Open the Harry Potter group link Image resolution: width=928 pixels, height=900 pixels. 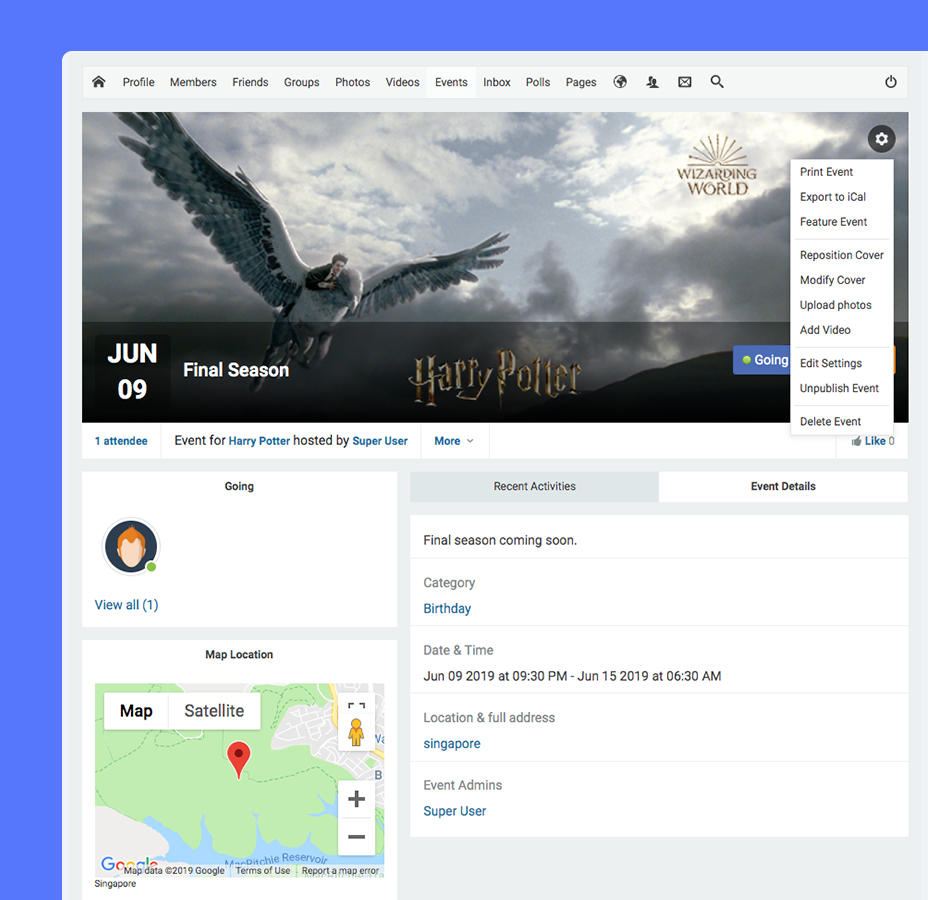(259, 441)
